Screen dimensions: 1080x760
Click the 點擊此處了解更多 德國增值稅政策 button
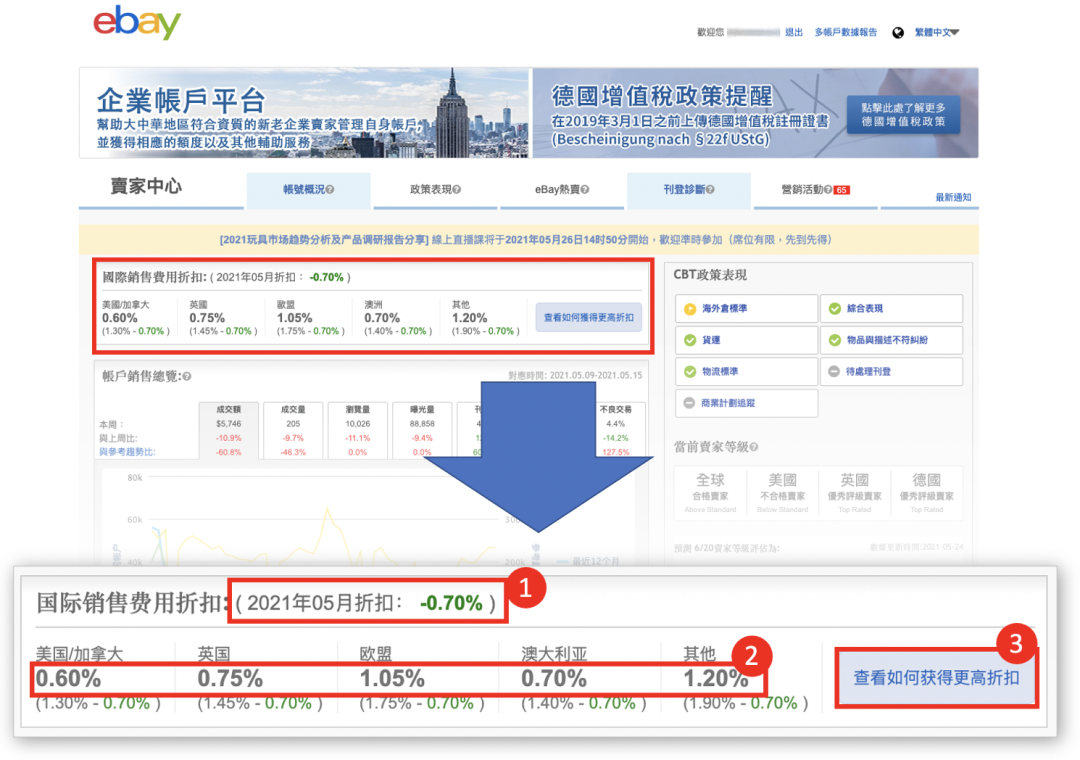pyautogui.click(x=903, y=114)
